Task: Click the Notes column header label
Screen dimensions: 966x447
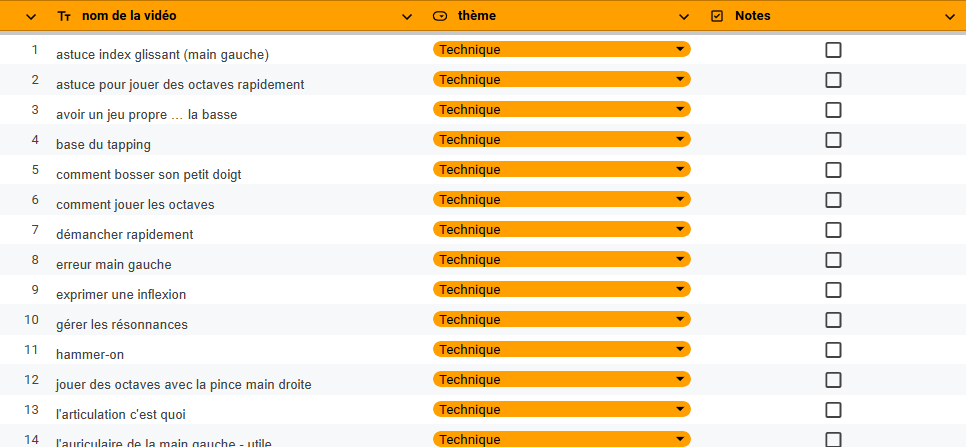Action: [x=752, y=16]
